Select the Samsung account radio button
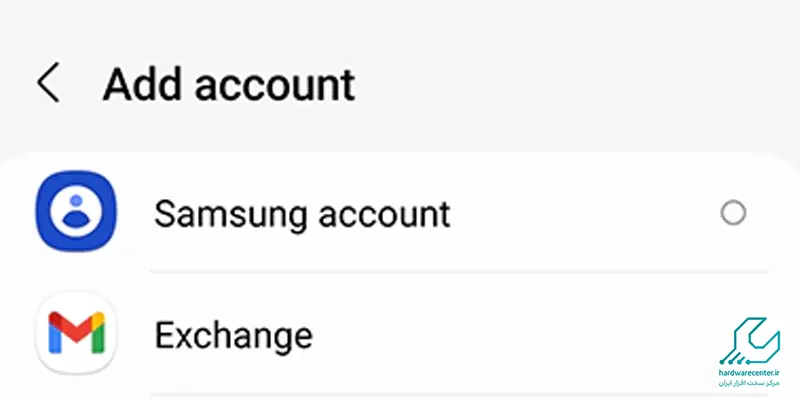This screenshot has height=400, width=800. point(733,213)
